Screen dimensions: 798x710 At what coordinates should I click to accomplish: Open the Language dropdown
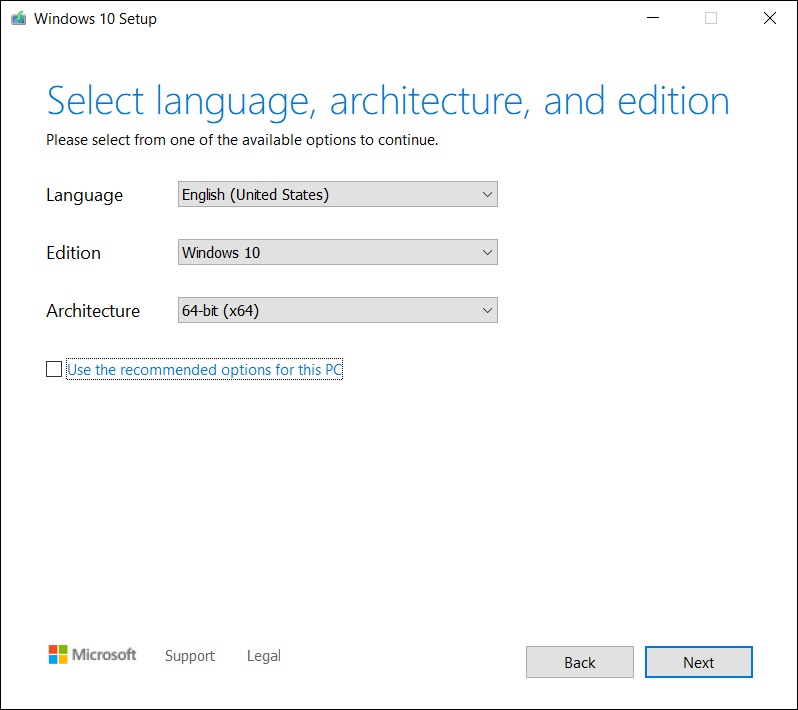click(337, 194)
